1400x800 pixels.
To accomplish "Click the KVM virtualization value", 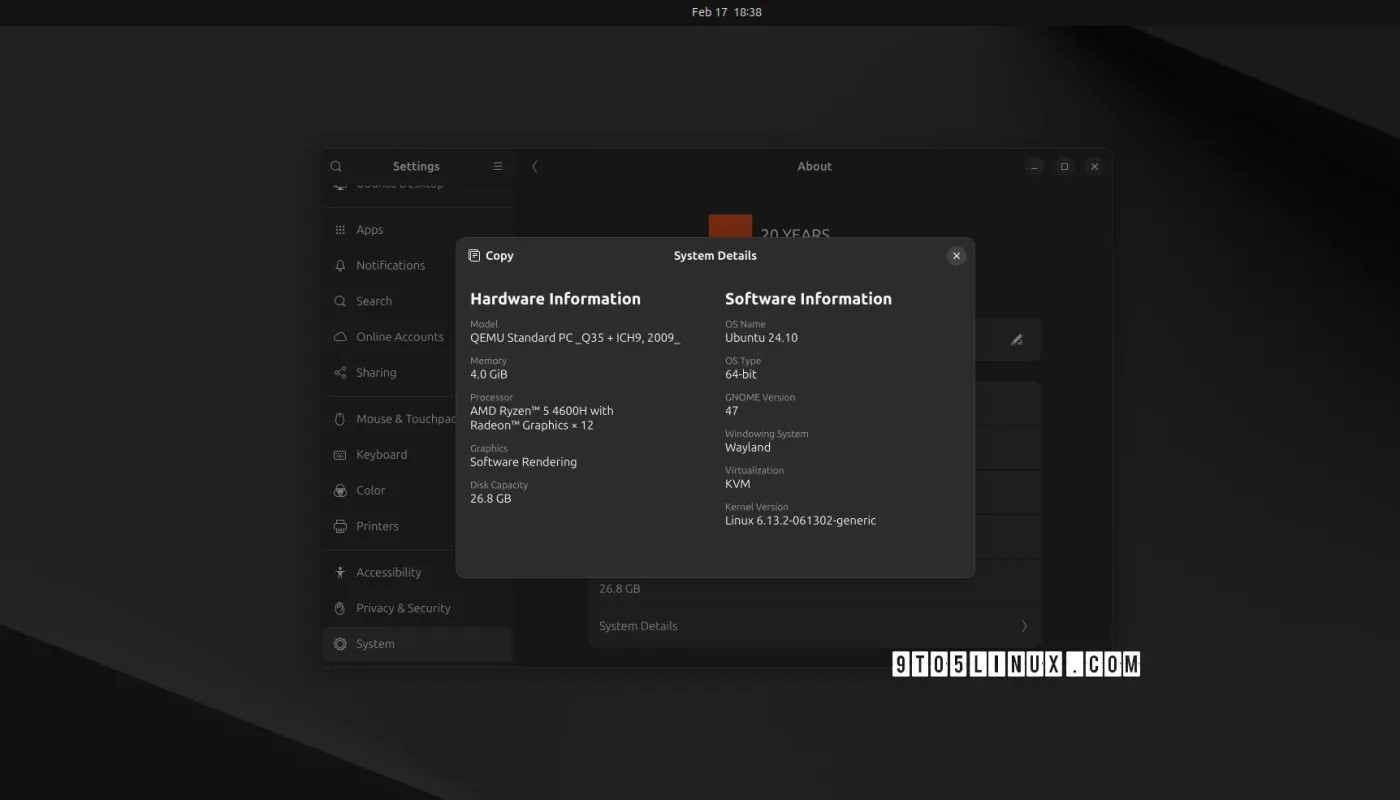I will click(x=737, y=484).
